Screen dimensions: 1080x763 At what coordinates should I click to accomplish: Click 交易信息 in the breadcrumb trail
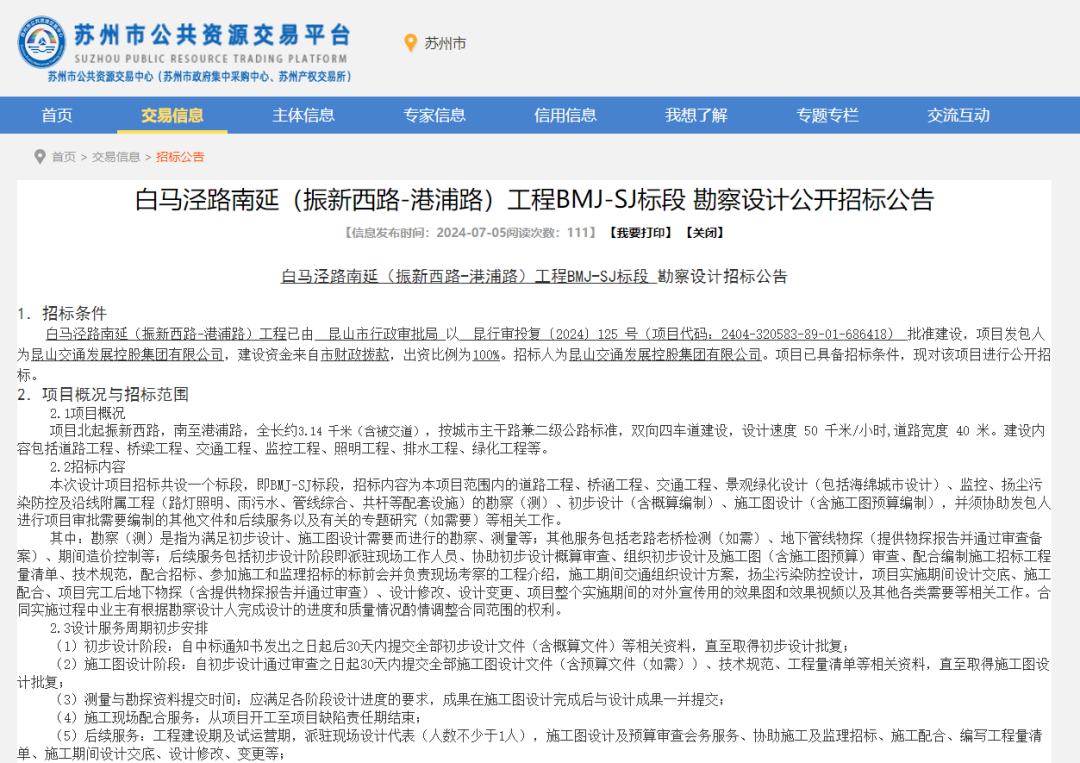(x=116, y=157)
